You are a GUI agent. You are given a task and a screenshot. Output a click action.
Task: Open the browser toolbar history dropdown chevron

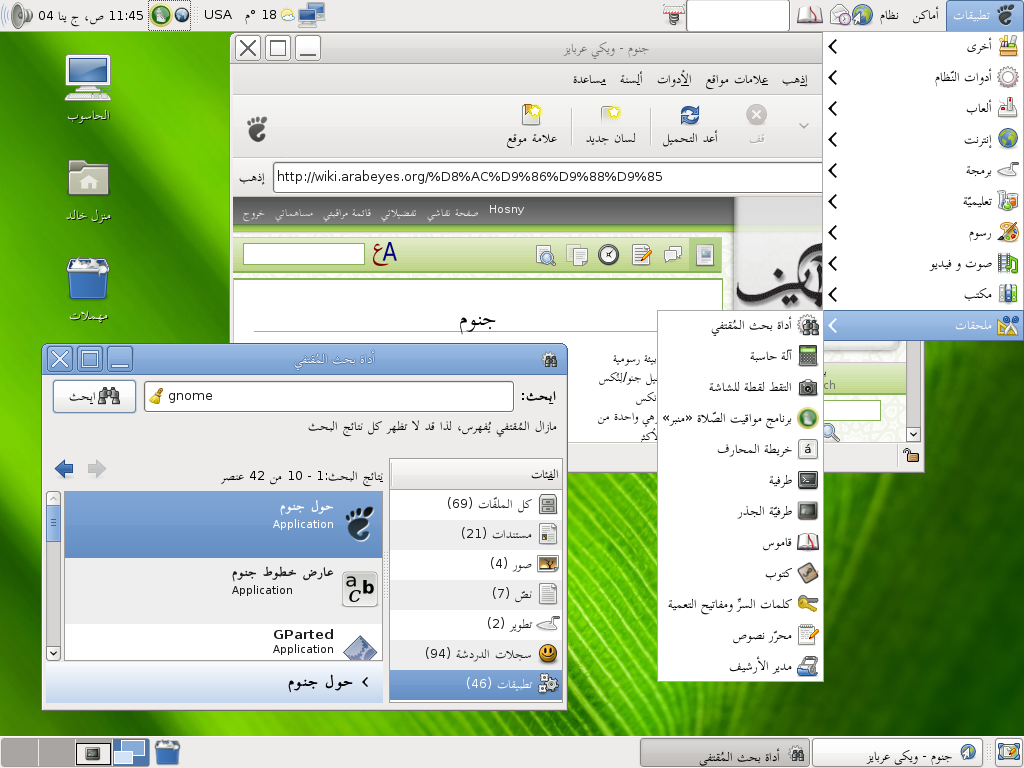tap(803, 125)
